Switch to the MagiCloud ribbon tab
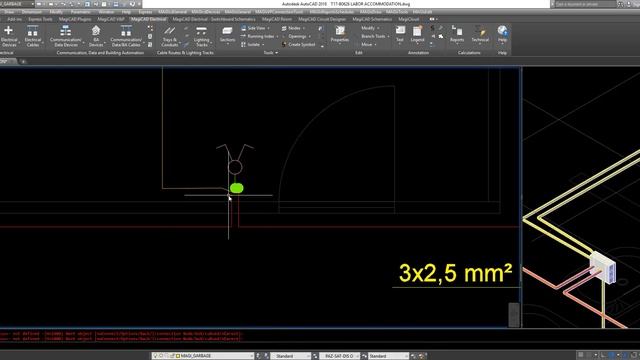Image resolution: width=640 pixels, height=360 pixels. [409, 19]
